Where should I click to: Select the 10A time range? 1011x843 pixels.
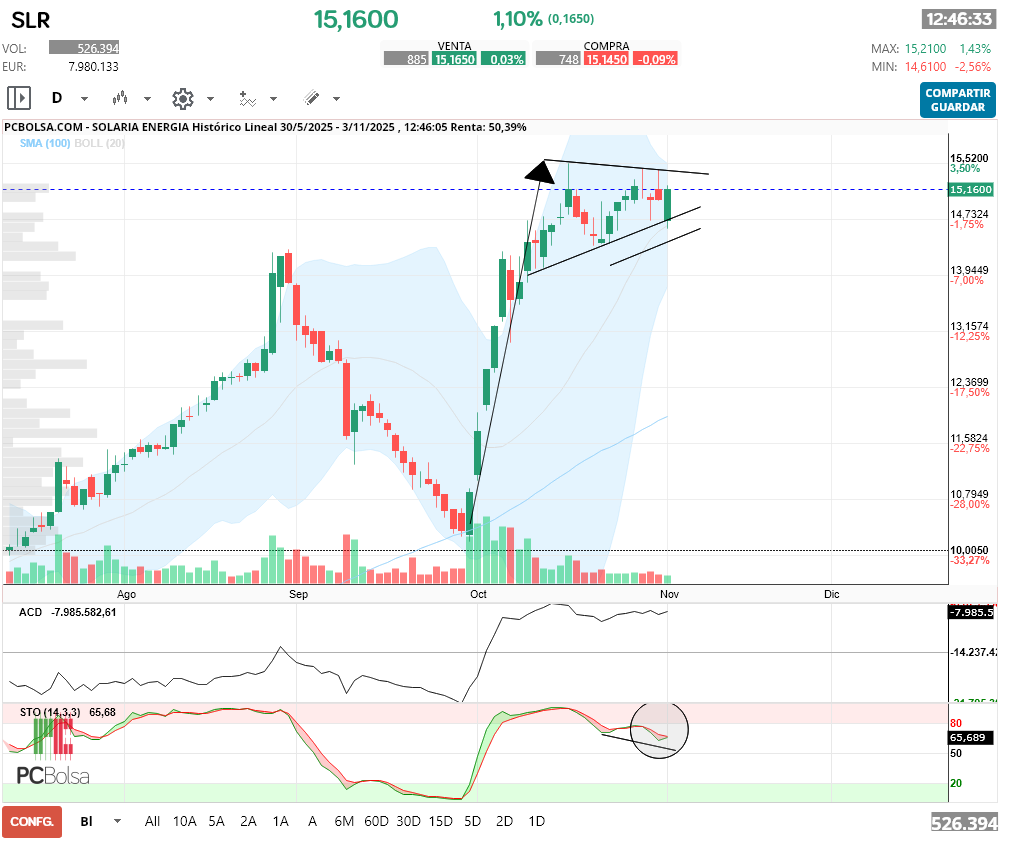[184, 821]
